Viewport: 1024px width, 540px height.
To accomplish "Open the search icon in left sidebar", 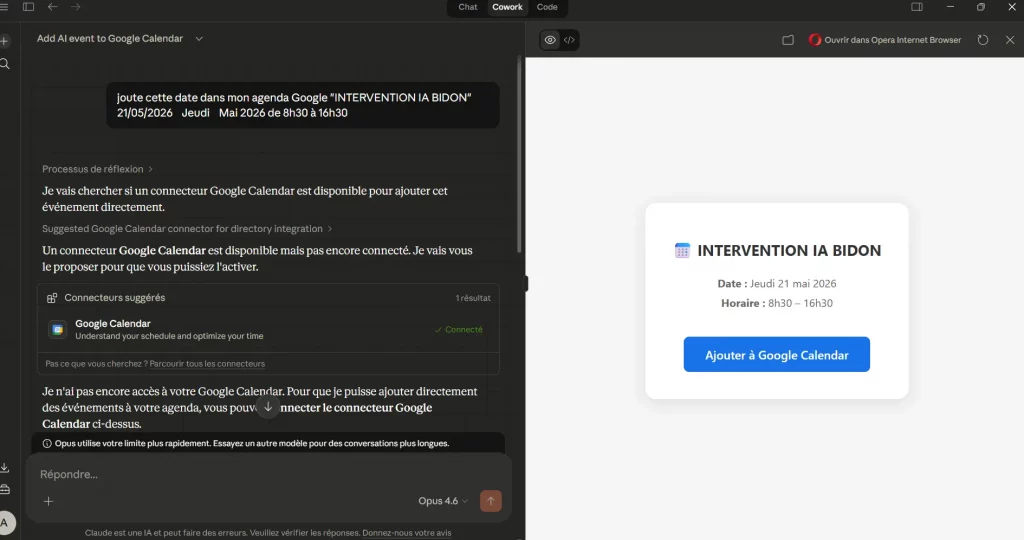I will [x=5, y=64].
